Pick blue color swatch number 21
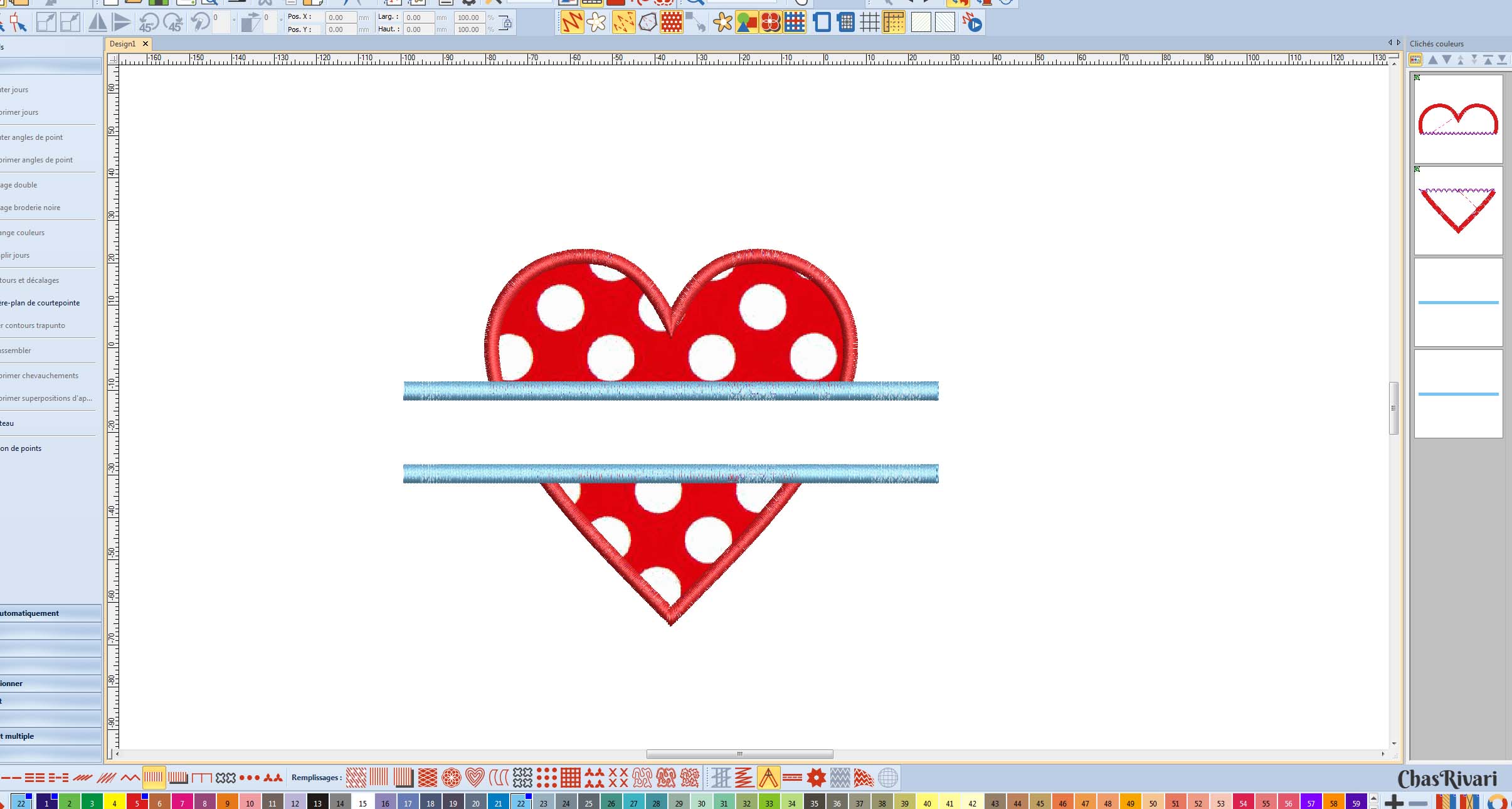1512x809 pixels. pyautogui.click(x=498, y=802)
